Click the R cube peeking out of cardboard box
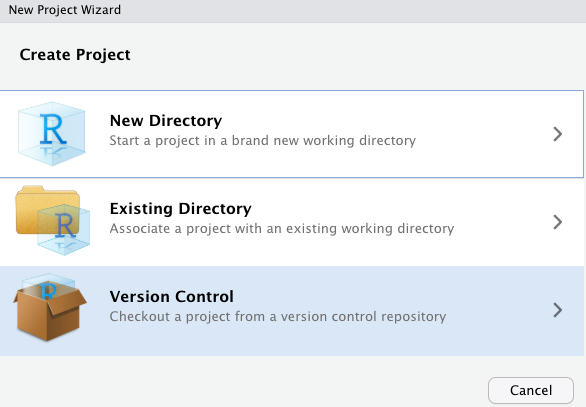Image resolution: width=586 pixels, height=407 pixels. click(x=49, y=286)
